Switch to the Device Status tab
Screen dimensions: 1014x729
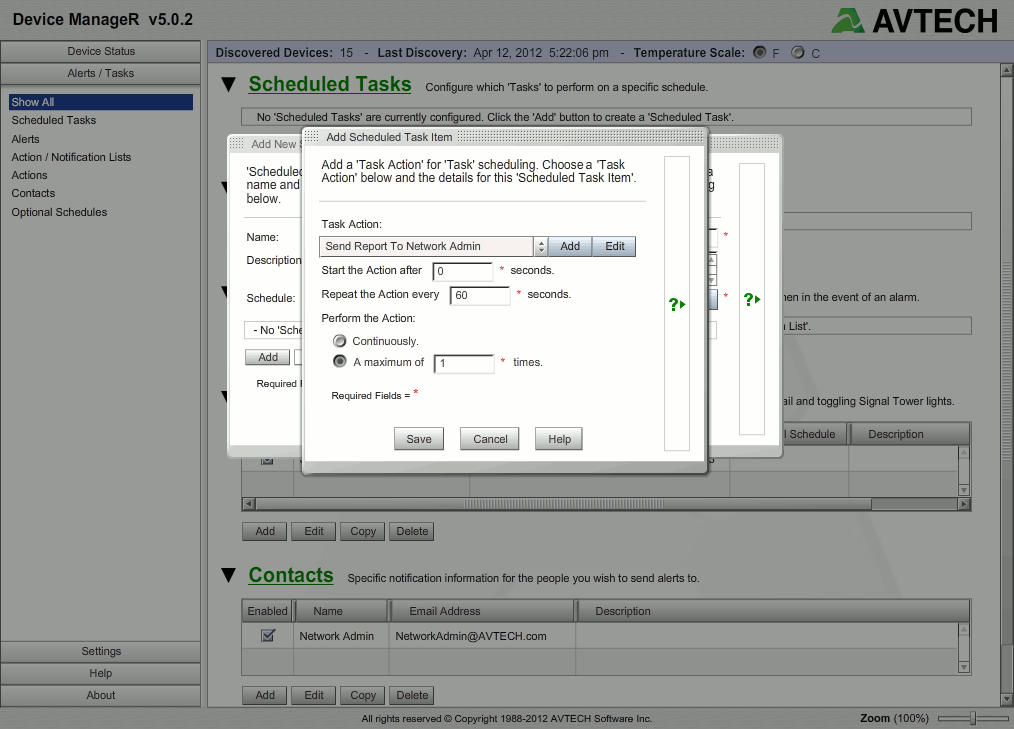[x=100, y=51]
